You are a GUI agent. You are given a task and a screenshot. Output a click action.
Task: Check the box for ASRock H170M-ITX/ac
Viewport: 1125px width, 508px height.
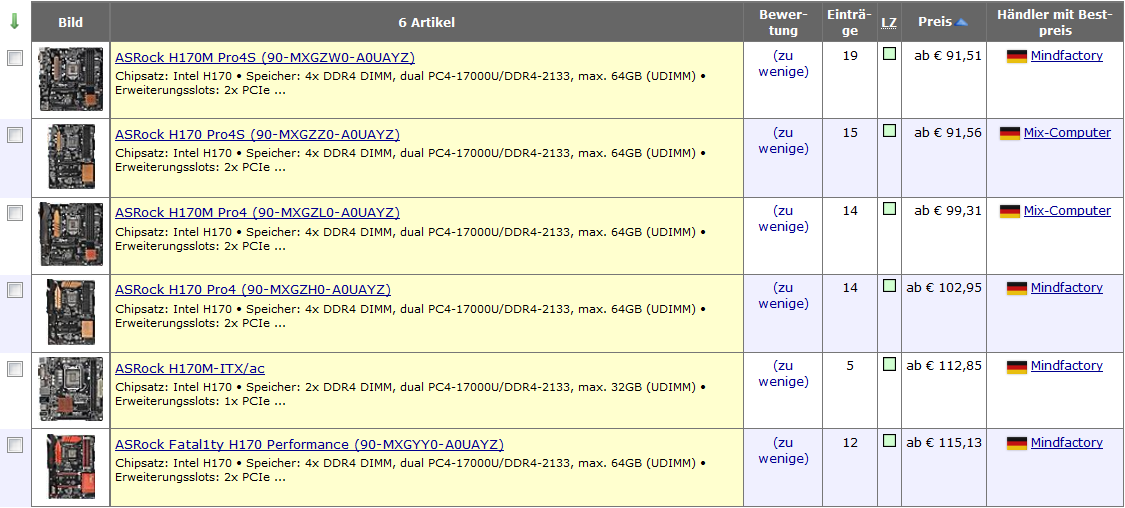[15, 369]
